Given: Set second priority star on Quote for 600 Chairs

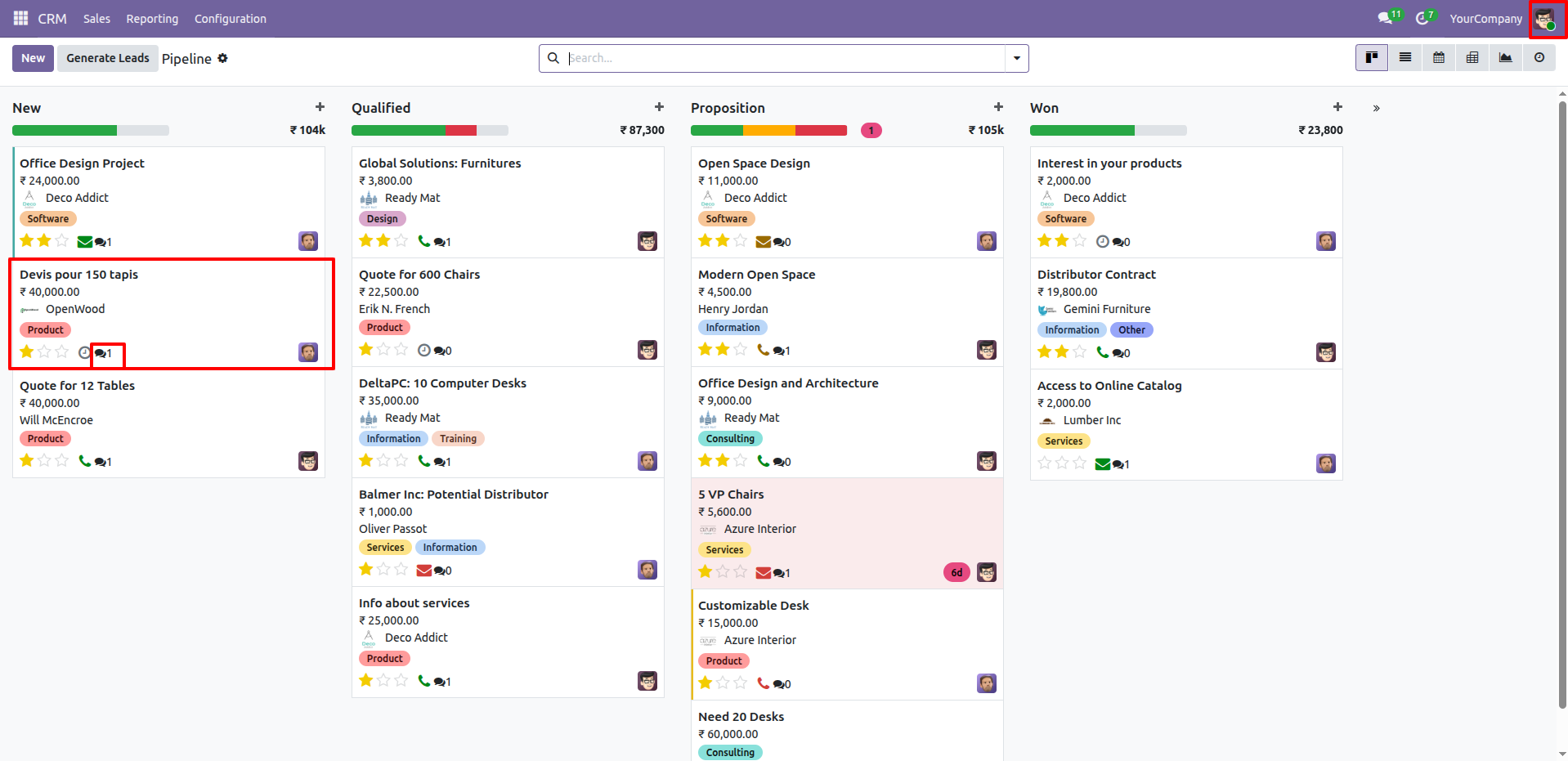Looking at the screenshot, I should 383,349.
